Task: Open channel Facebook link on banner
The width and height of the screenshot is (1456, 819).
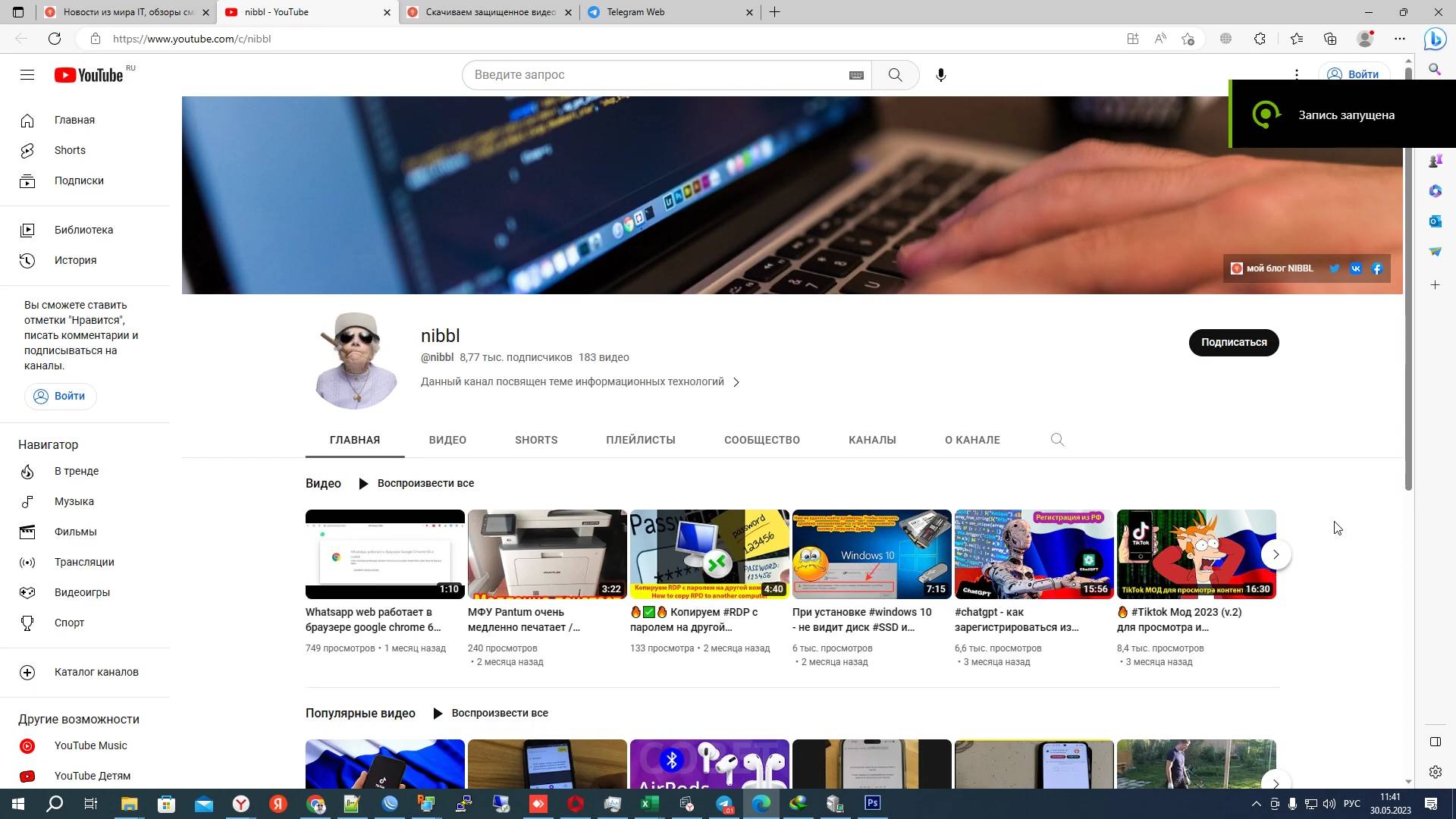Action: [1376, 268]
